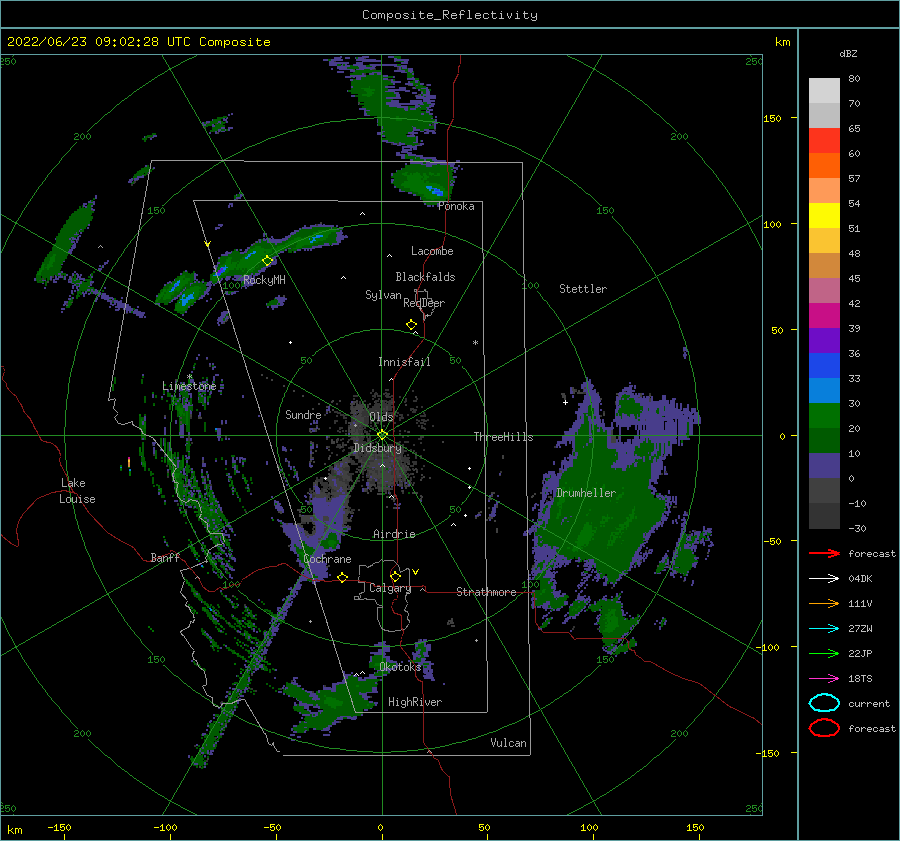The image size is (900, 841).
Task: Click the Airdrie label
Action: tap(394, 534)
